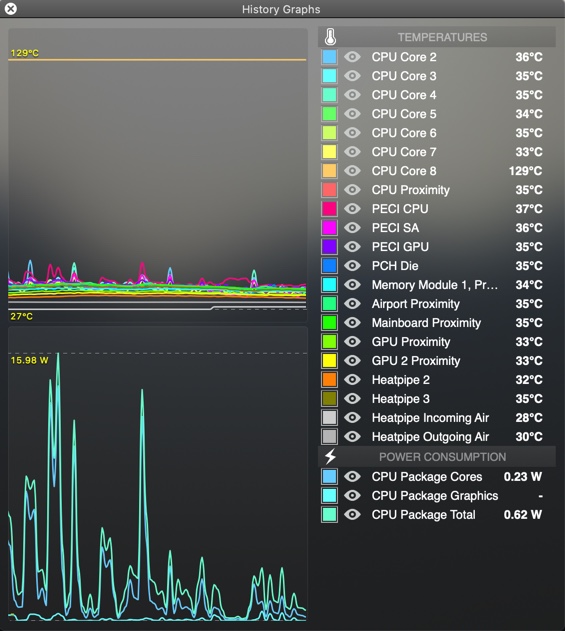Screen dimensions: 565x631
Task: Click the blue swatch for CPU Core 2
Action: tap(329, 57)
